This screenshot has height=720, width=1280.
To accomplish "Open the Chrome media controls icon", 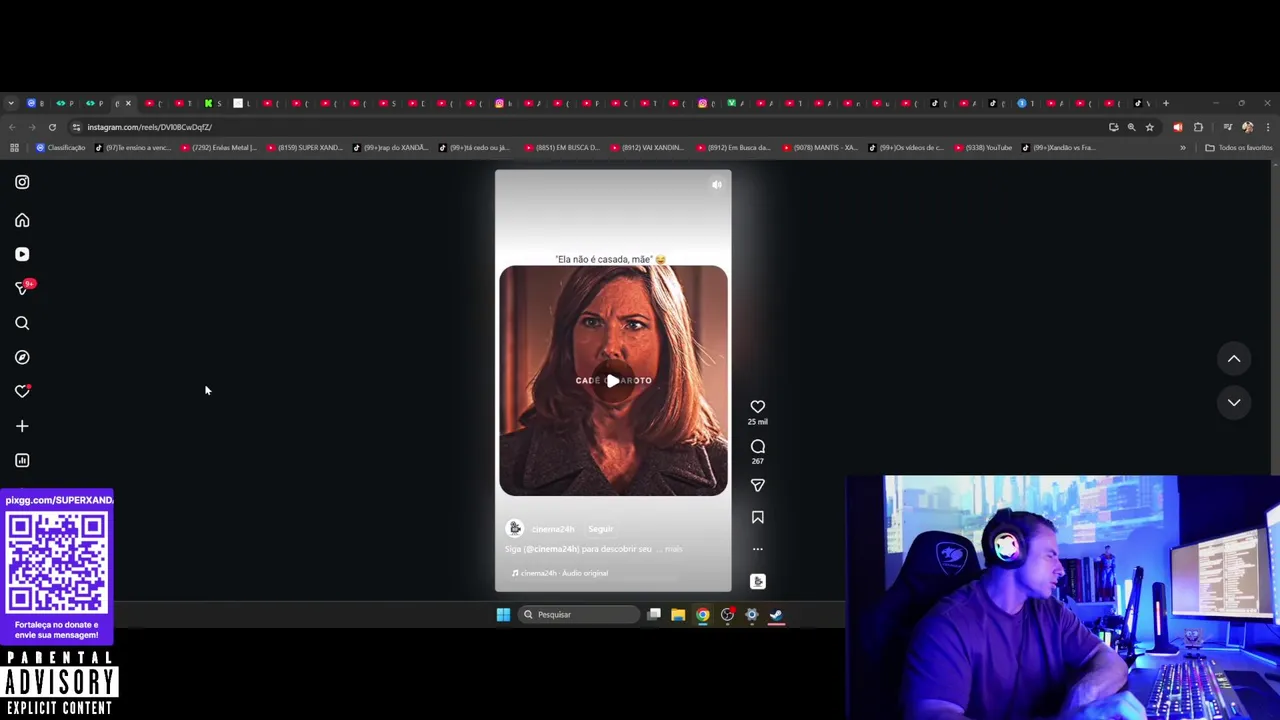I will pos(1227,127).
